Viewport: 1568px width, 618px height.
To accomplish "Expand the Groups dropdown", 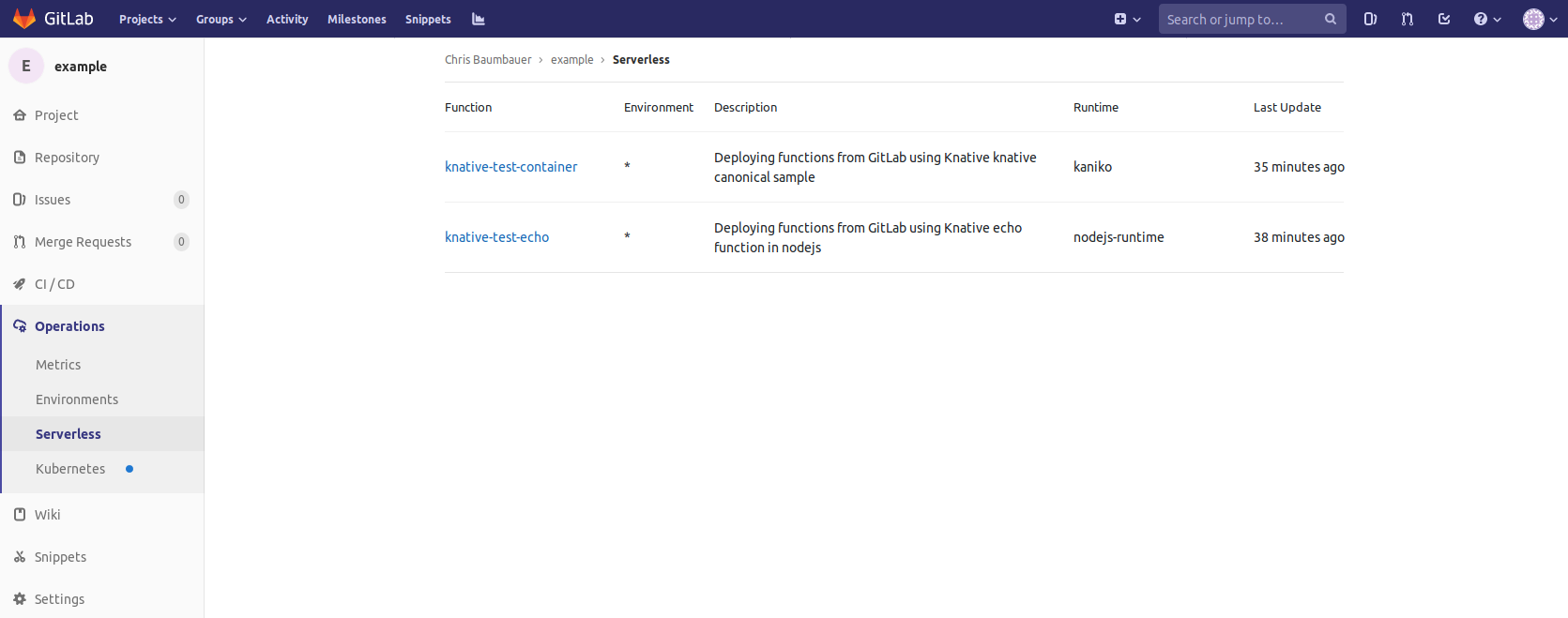I will tap(221, 19).
